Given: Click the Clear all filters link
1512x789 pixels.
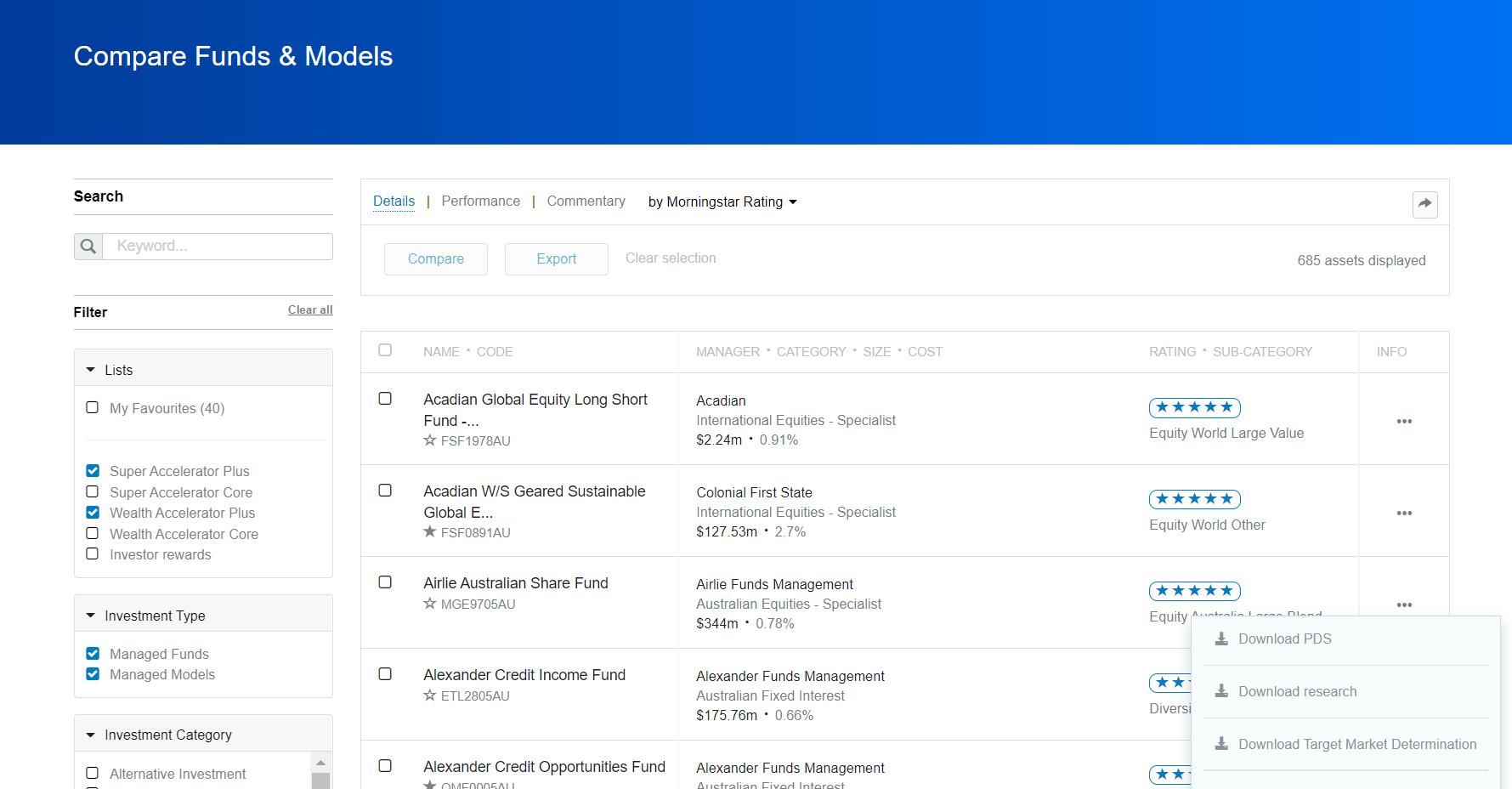Looking at the screenshot, I should pos(309,310).
